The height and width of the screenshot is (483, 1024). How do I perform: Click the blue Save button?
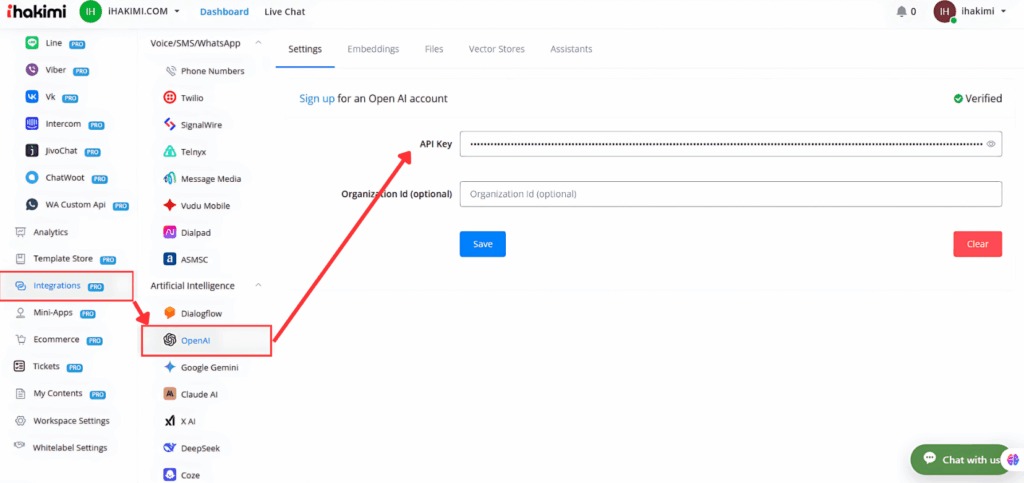pos(482,244)
